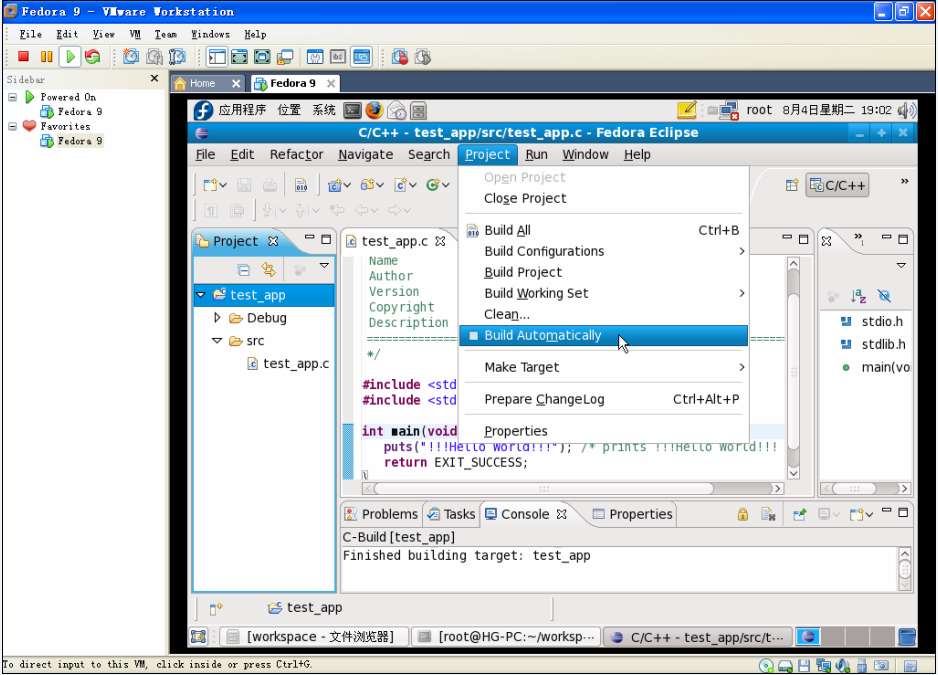The height and width of the screenshot is (675, 938).
Task: Open project Properties from menu
Action: coord(604,431)
